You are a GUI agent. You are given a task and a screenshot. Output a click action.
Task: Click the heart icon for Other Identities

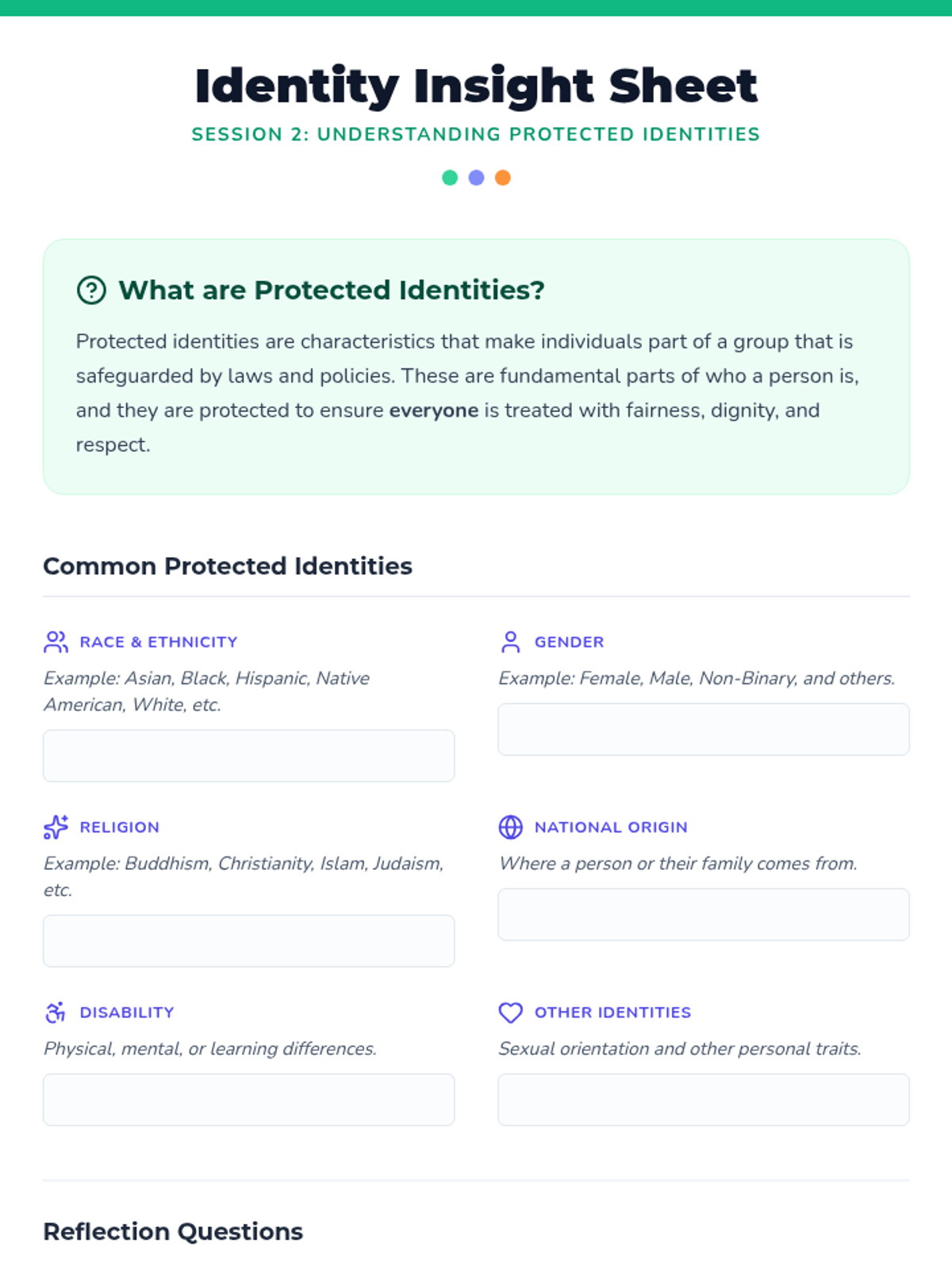pos(511,1012)
